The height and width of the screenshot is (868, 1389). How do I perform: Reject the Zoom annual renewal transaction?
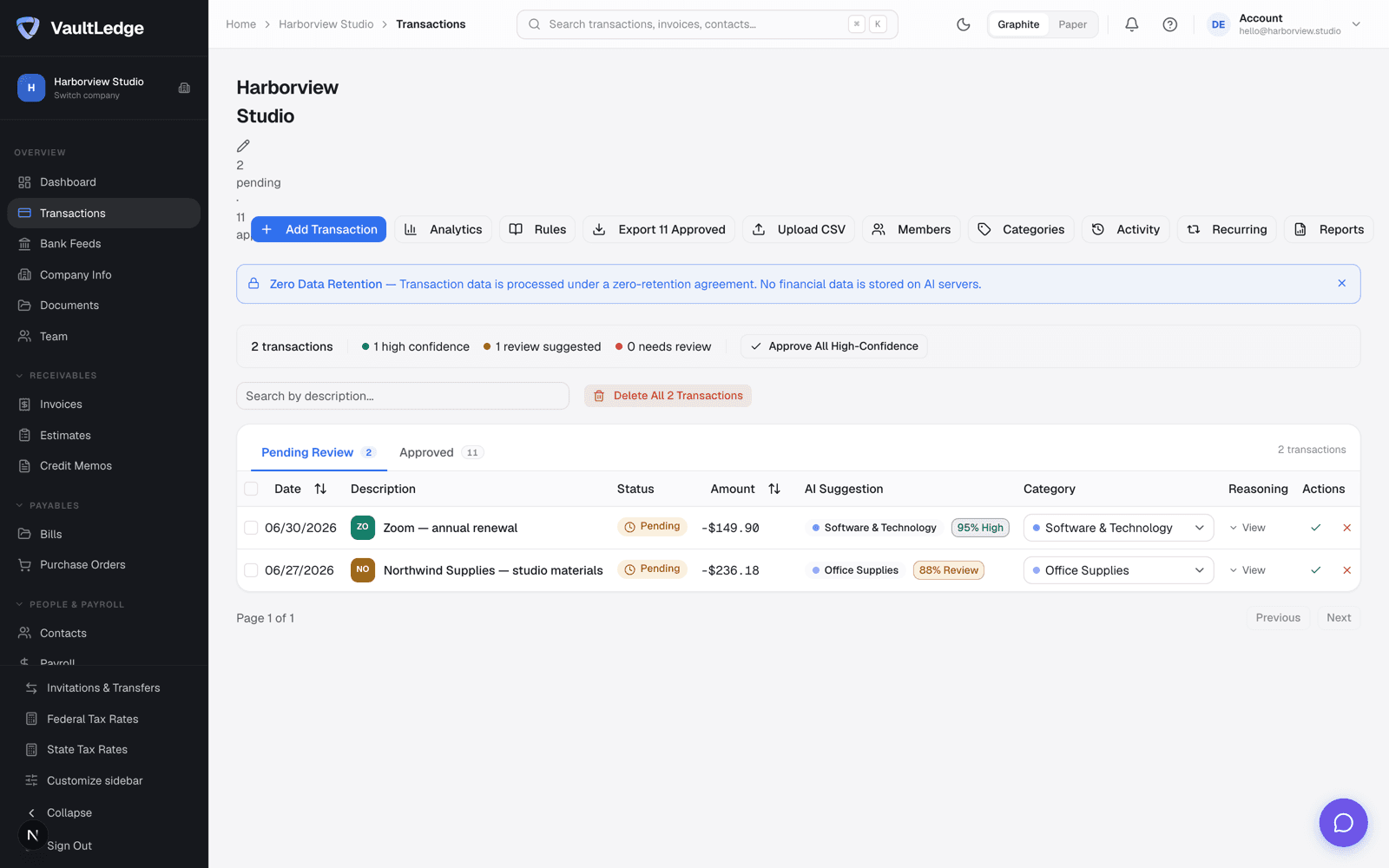click(x=1347, y=528)
